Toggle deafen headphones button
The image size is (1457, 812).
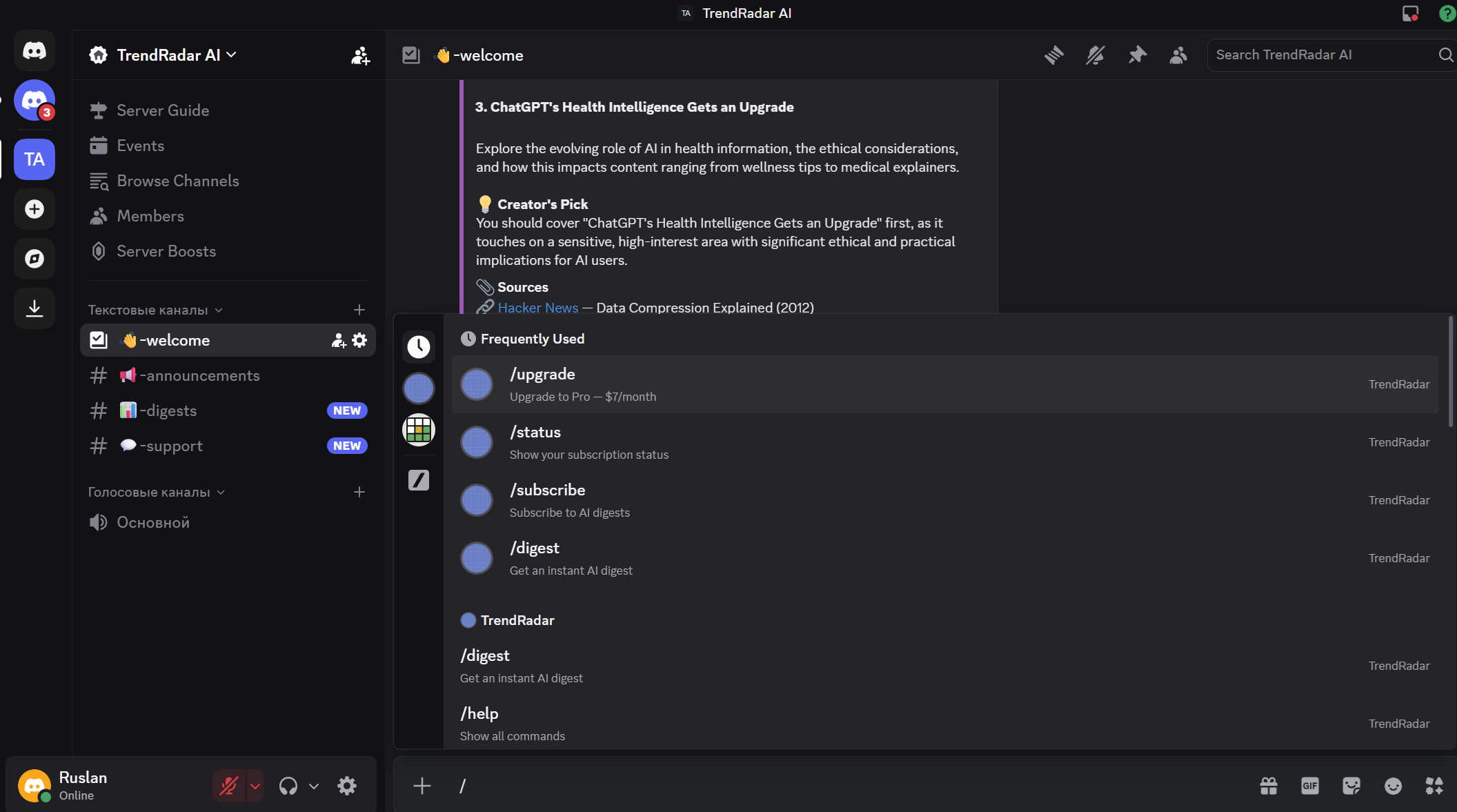pos(288,786)
